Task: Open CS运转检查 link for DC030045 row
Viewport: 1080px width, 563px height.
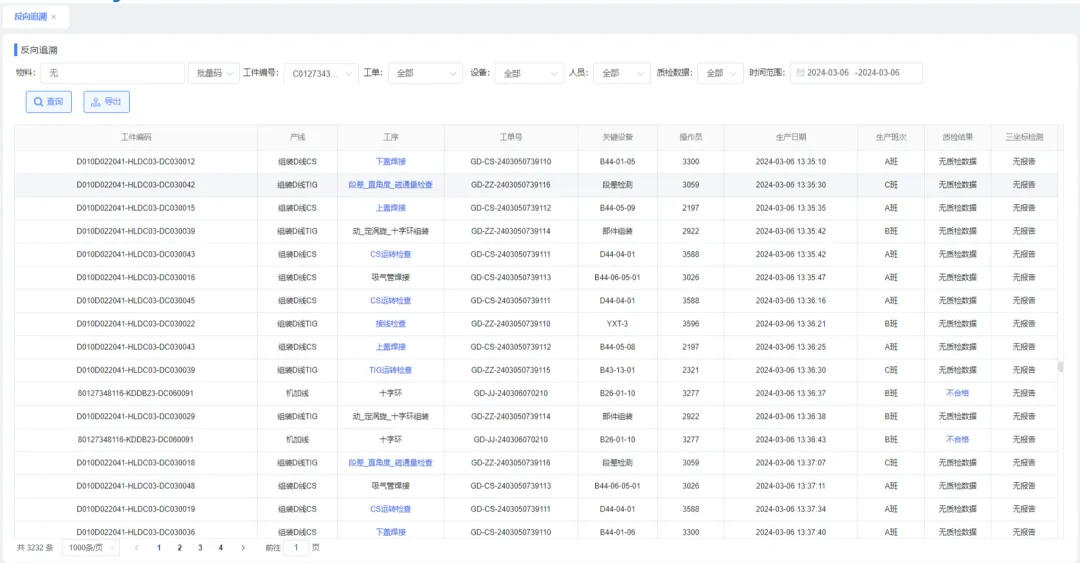Action: coord(391,300)
